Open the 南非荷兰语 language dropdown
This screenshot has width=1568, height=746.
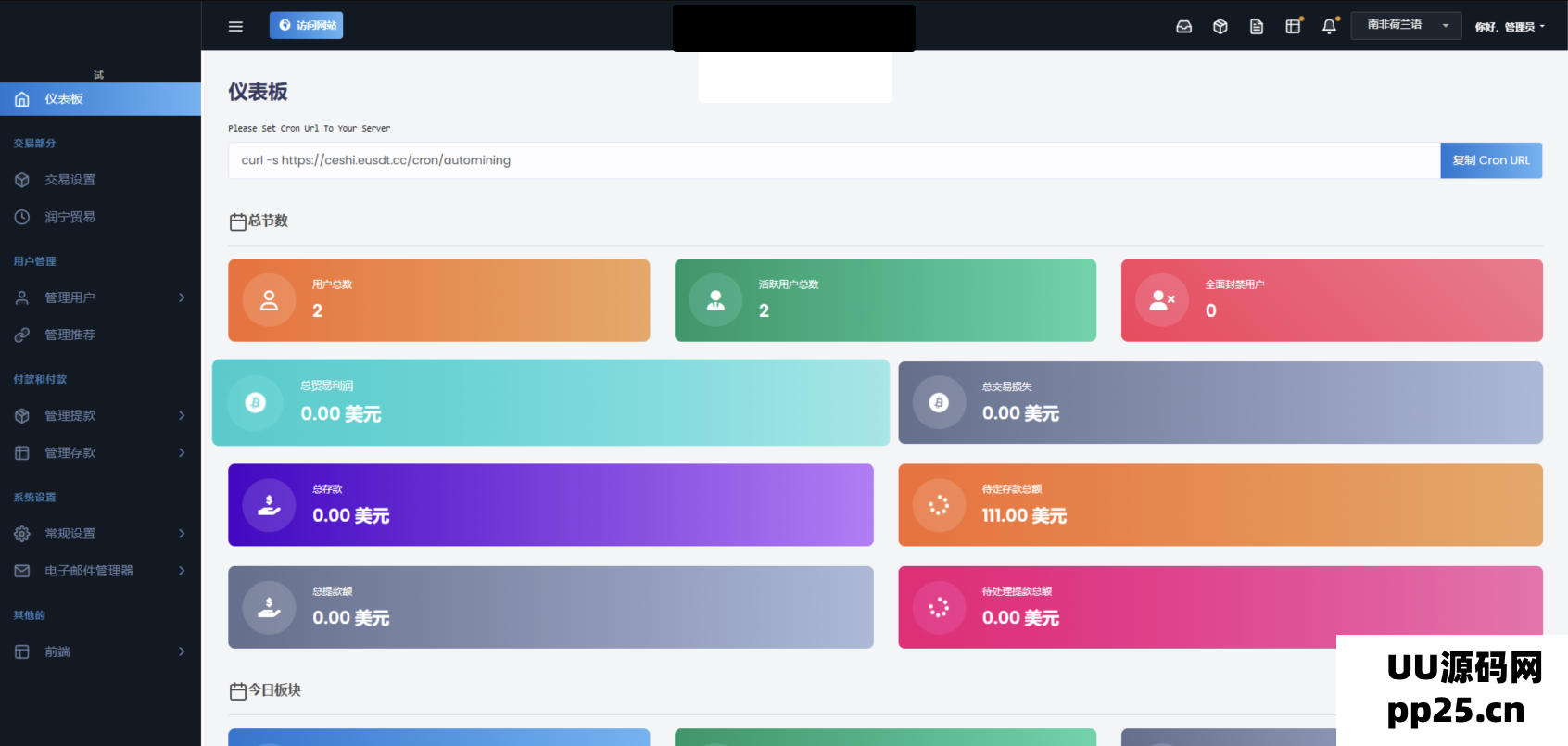point(1406,26)
